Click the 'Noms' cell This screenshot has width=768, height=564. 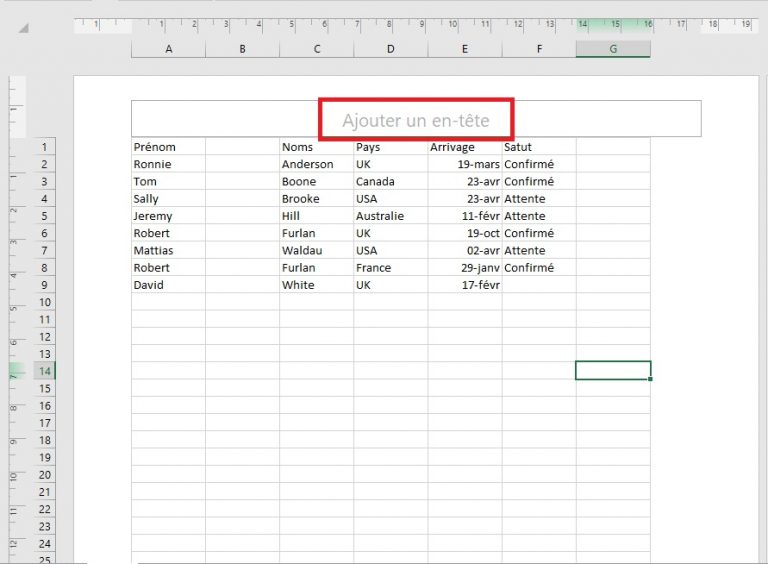(317, 147)
